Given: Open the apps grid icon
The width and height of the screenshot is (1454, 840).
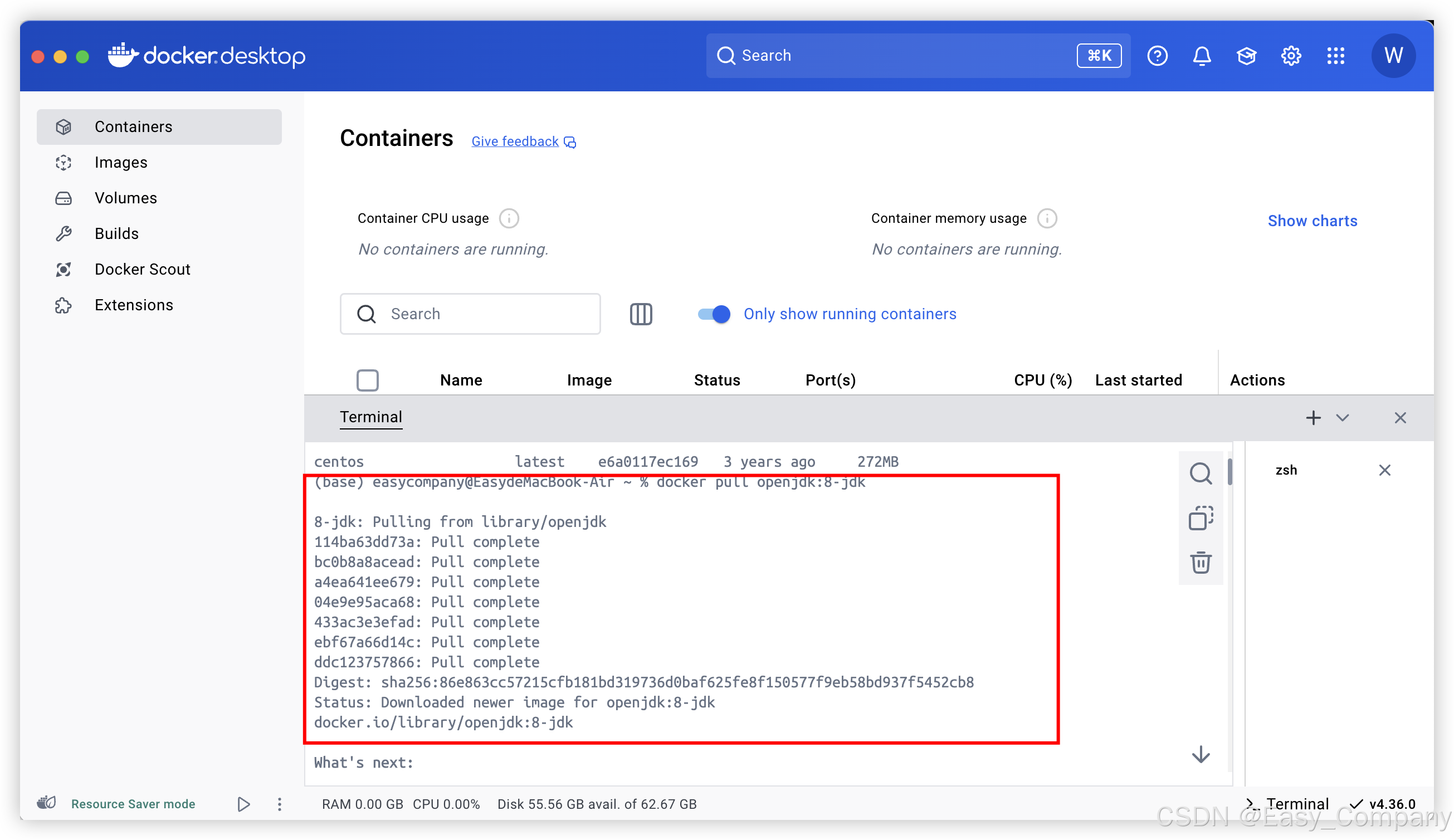Looking at the screenshot, I should [x=1335, y=55].
